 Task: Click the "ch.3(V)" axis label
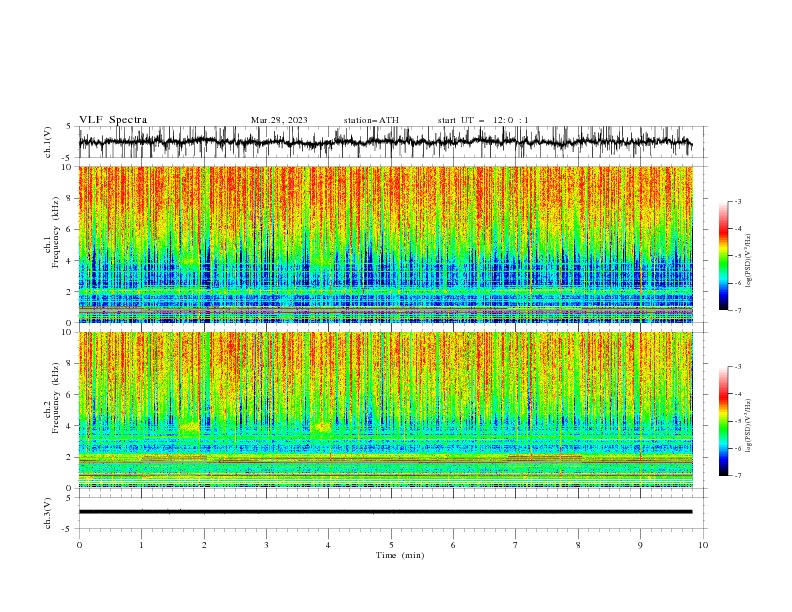[48, 513]
